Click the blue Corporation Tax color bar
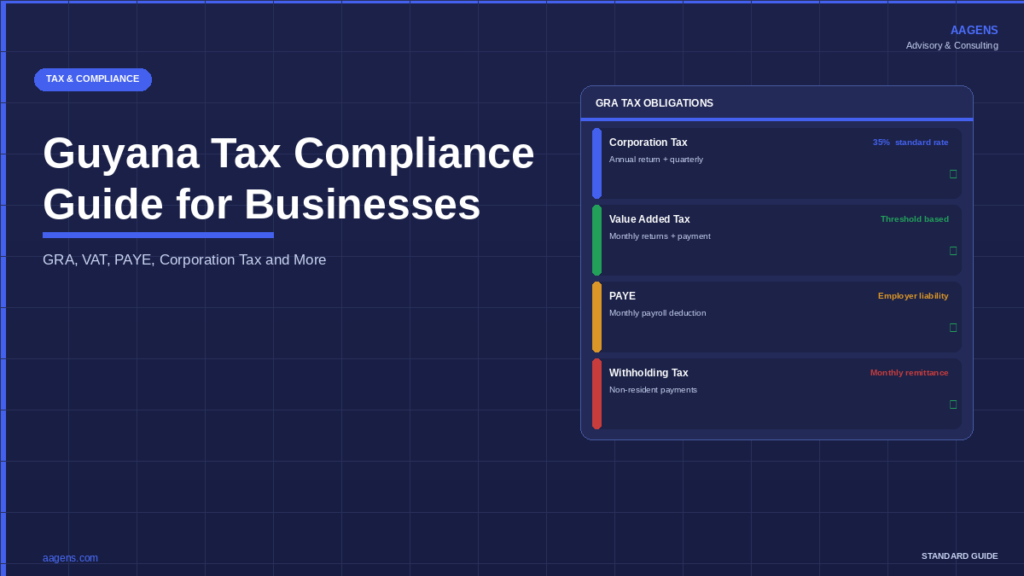This screenshot has width=1024, height=576. pyautogui.click(x=597, y=163)
